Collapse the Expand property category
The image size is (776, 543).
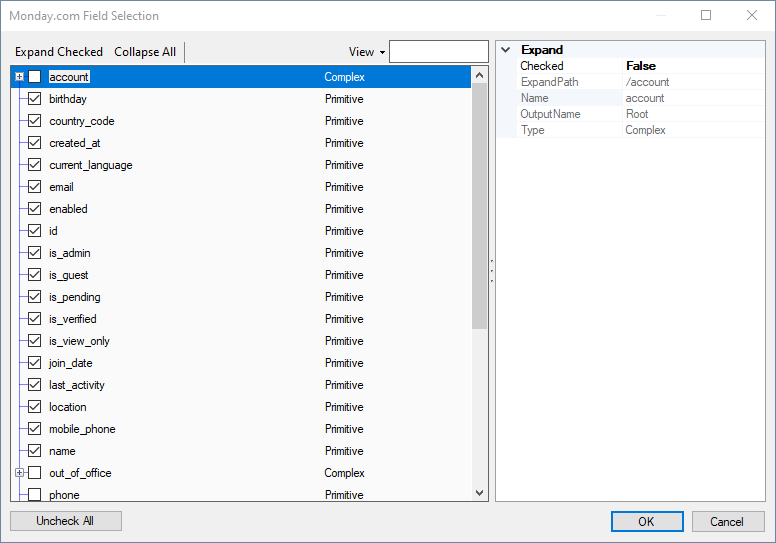coord(506,50)
